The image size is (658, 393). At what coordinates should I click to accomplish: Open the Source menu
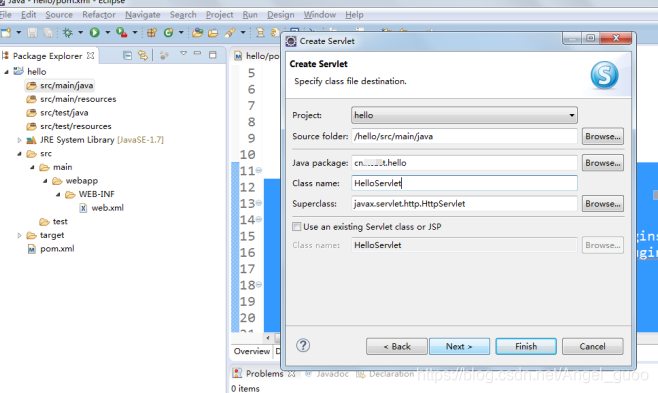(59, 15)
